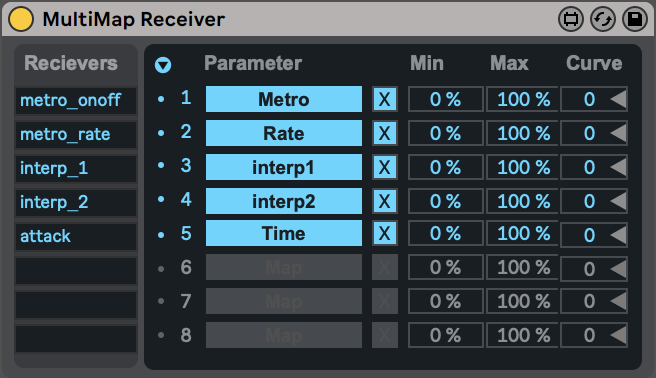This screenshot has width=656, height=378.
Task: Unmap Rate parameter using its X button
Action: point(384,133)
